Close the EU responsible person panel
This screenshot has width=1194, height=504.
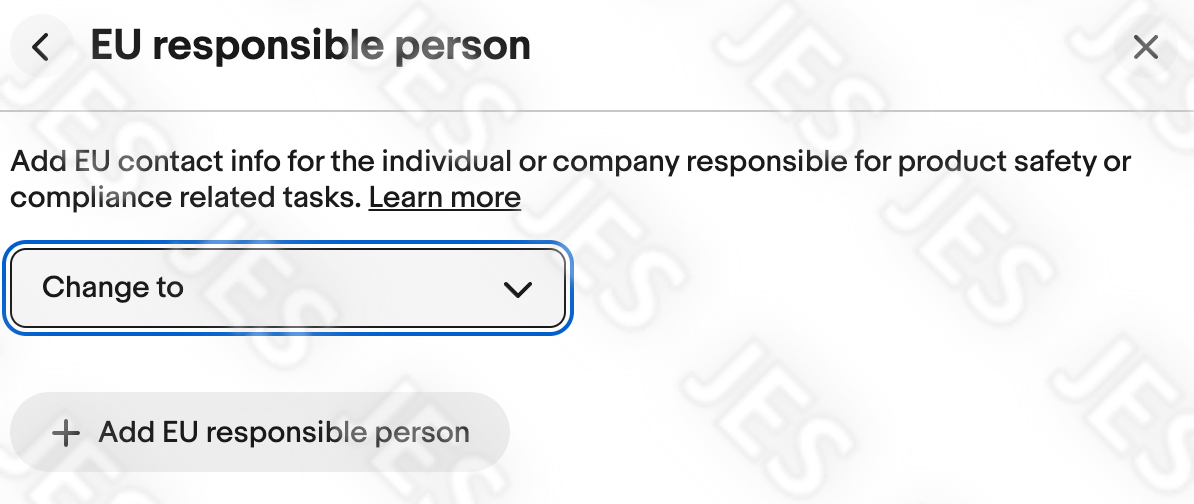pos(1145,47)
